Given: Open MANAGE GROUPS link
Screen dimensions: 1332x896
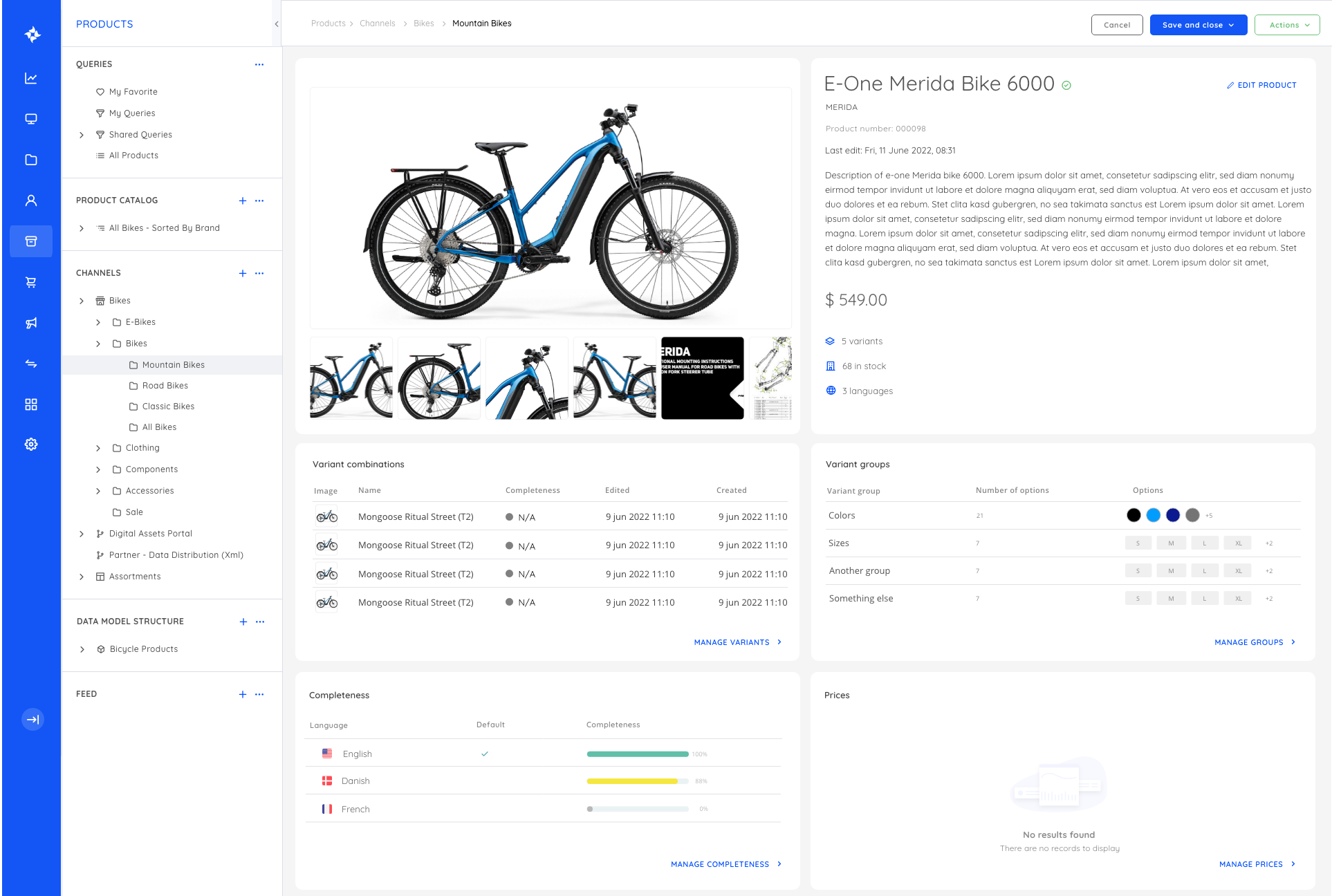Looking at the screenshot, I should [x=1255, y=642].
